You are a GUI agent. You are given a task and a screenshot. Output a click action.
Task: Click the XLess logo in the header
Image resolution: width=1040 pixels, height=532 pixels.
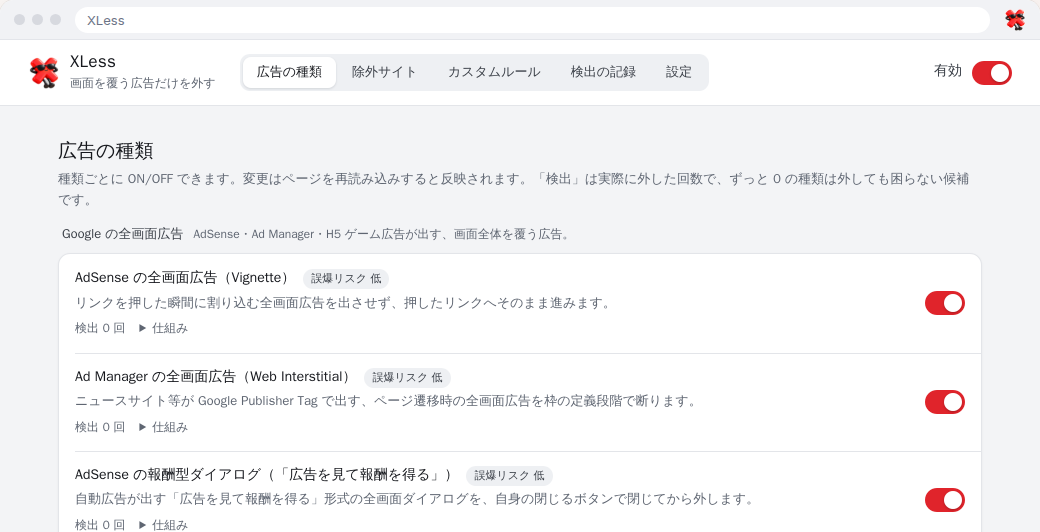coord(44,72)
